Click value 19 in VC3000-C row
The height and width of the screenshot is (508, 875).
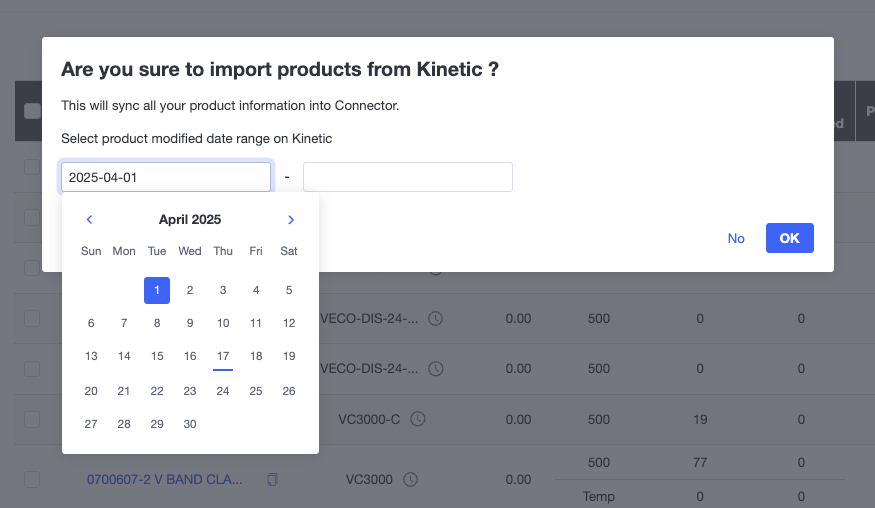tap(700, 419)
